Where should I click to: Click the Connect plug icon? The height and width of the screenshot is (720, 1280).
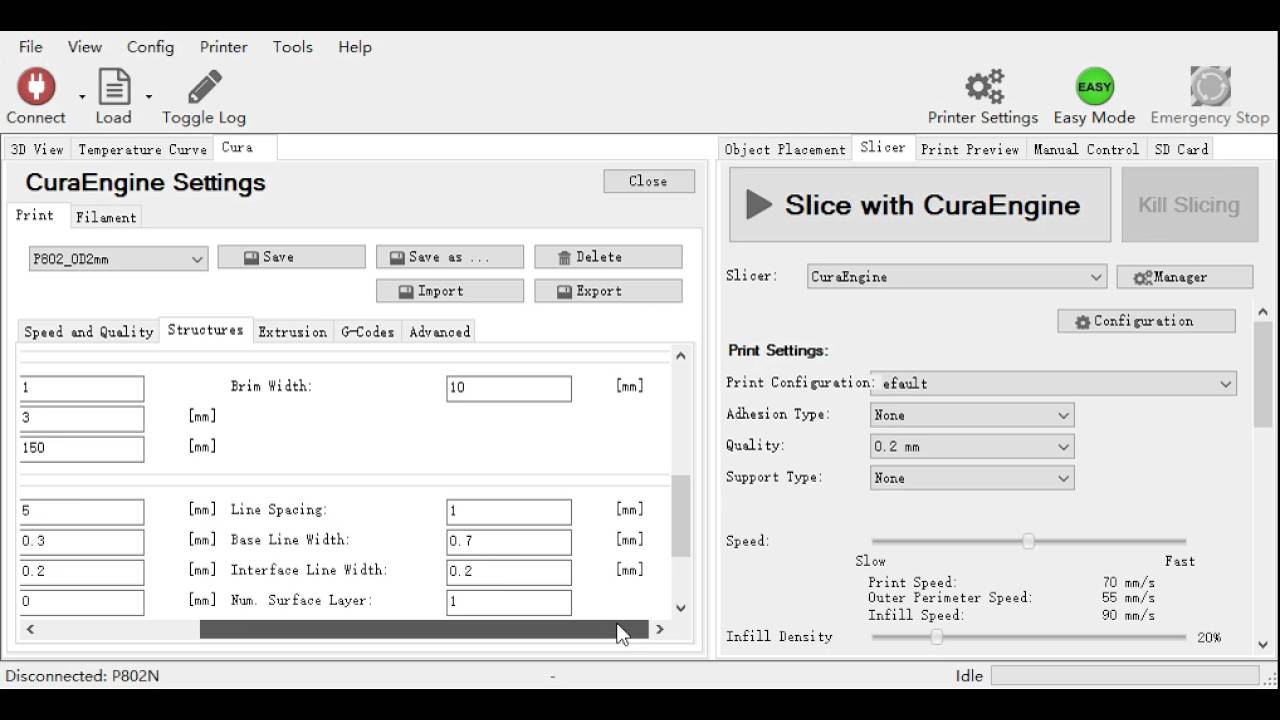[x=36, y=86]
